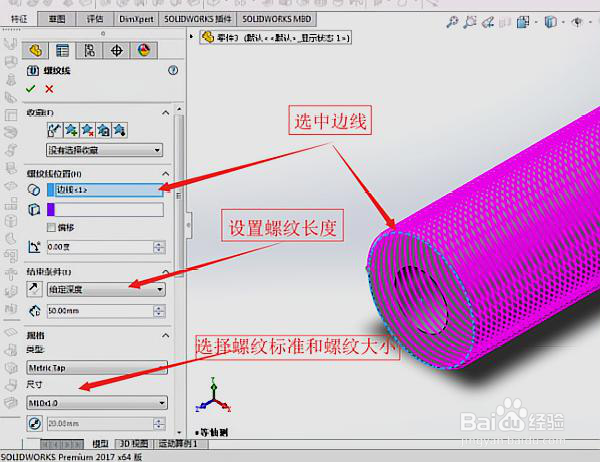Click the 50.00mm depth field
600x462 pixels.
100,310
